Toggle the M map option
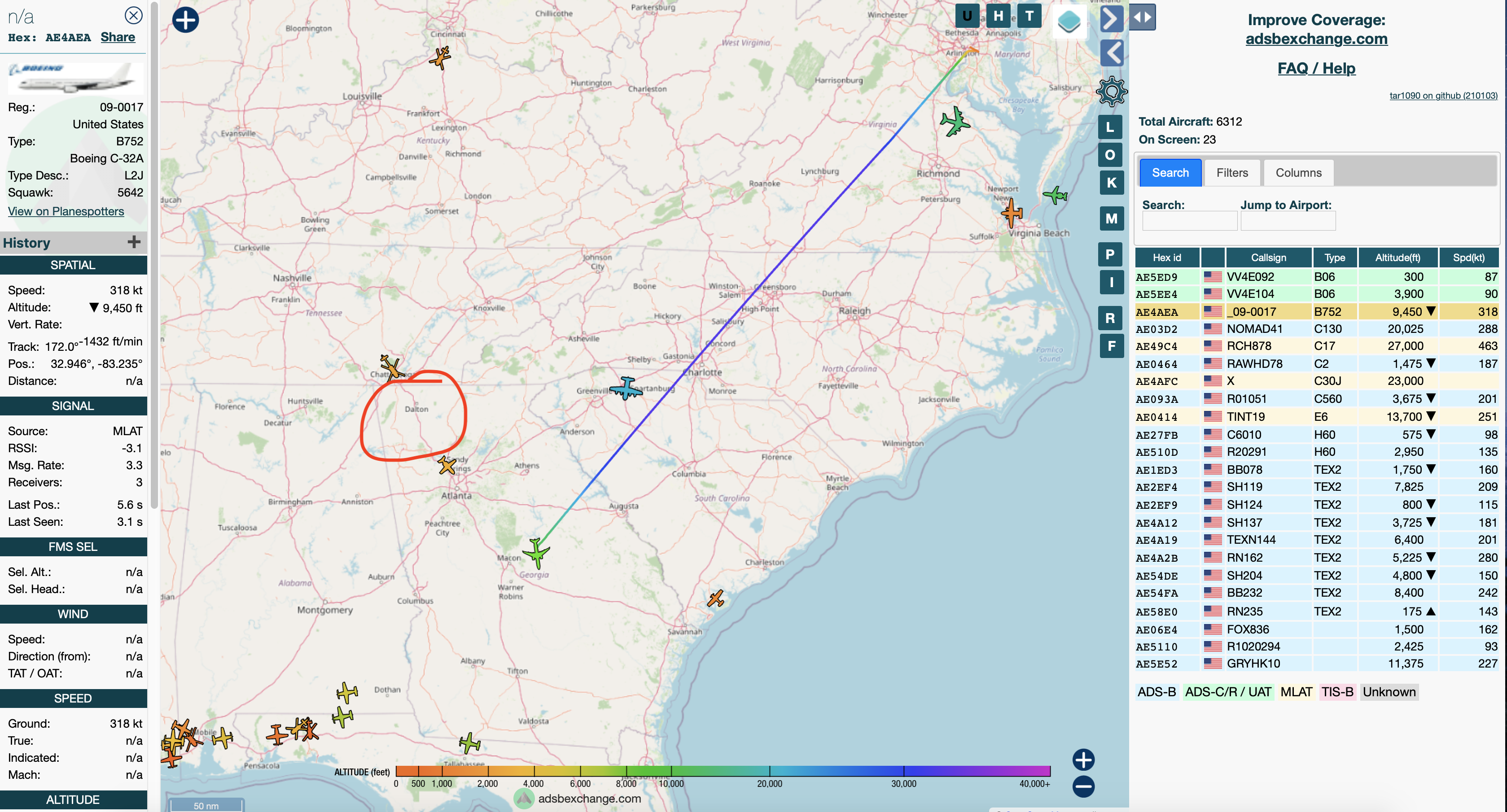The width and height of the screenshot is (1507, 812). coord(1111,219)
